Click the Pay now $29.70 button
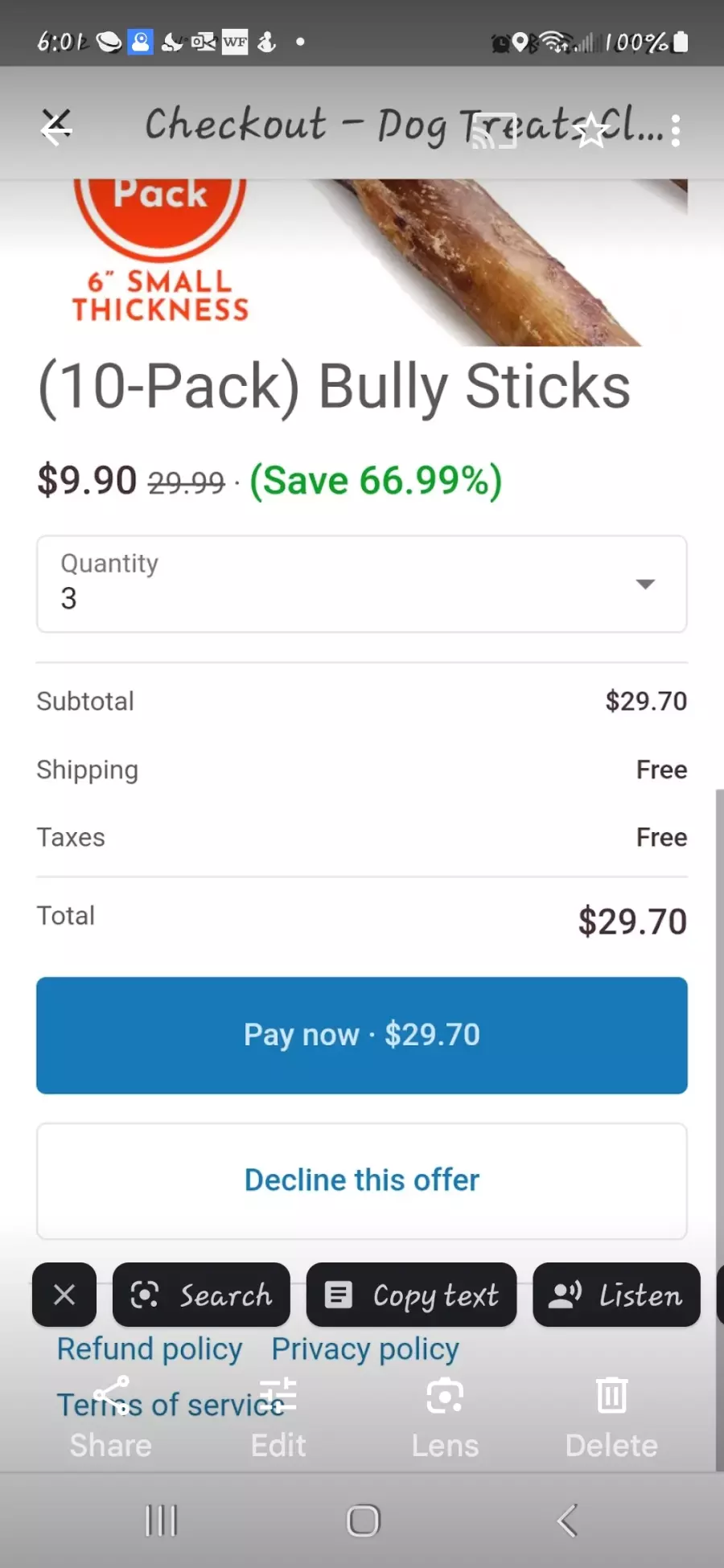Viewport: 724px width, 1568px height. tap(362, 1036)
